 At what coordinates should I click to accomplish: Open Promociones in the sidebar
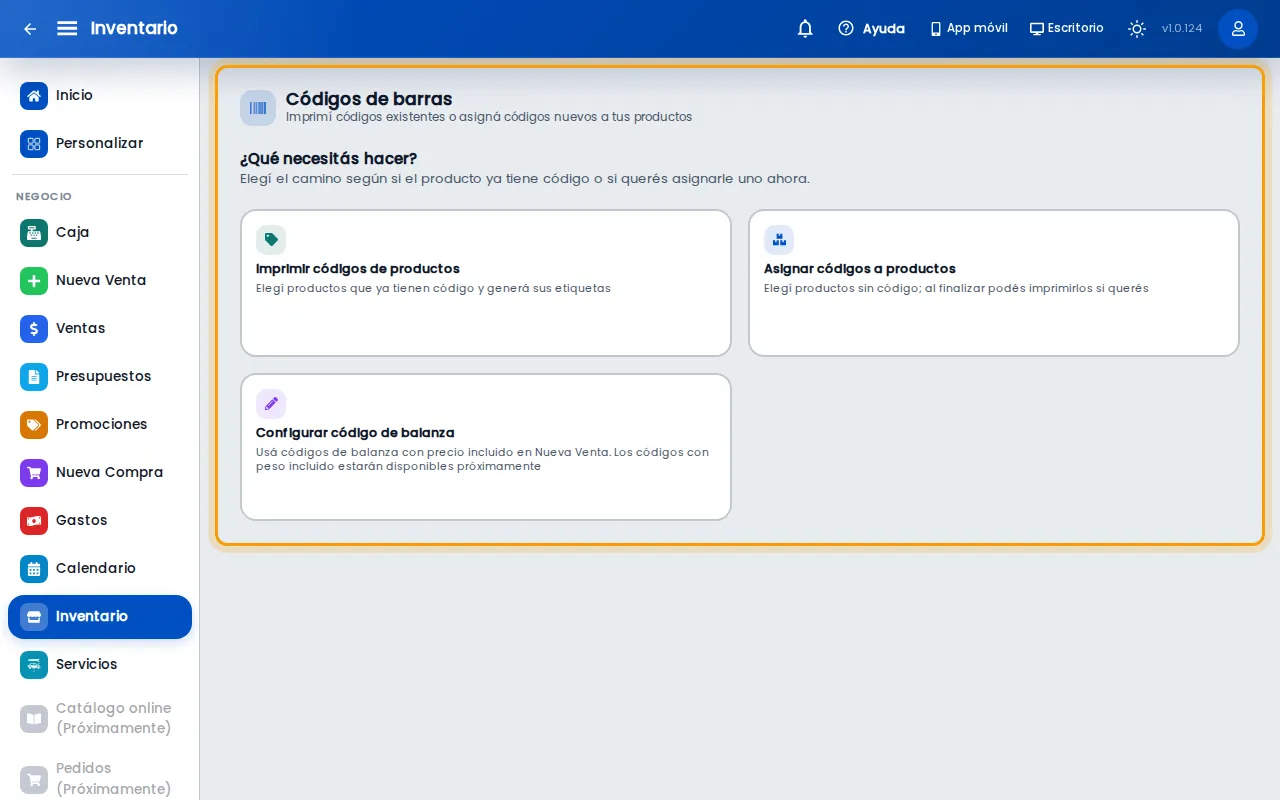click(x=100, y=425)
